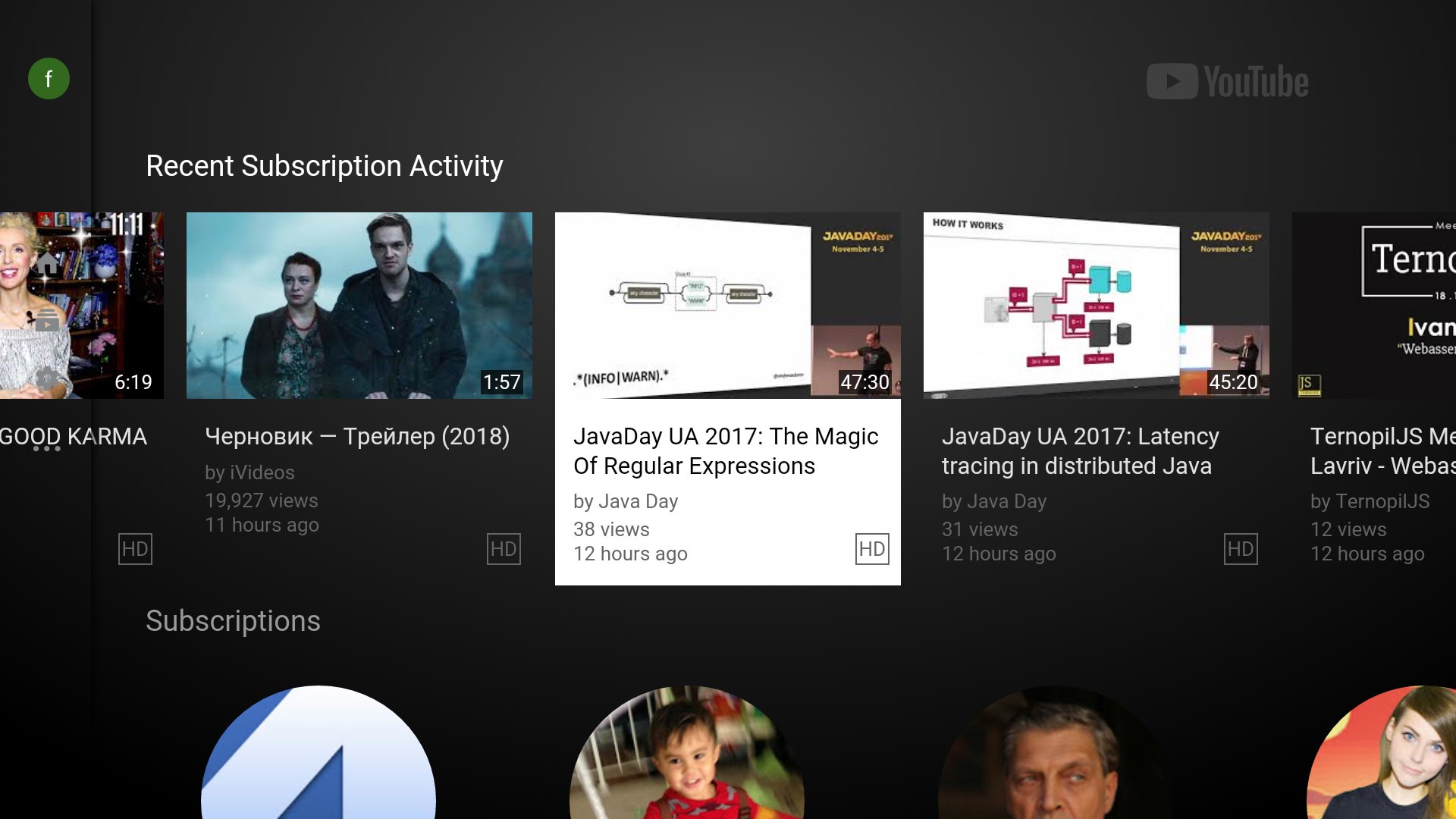Play the Latency tracing video thumbnail

(1097, 306)
